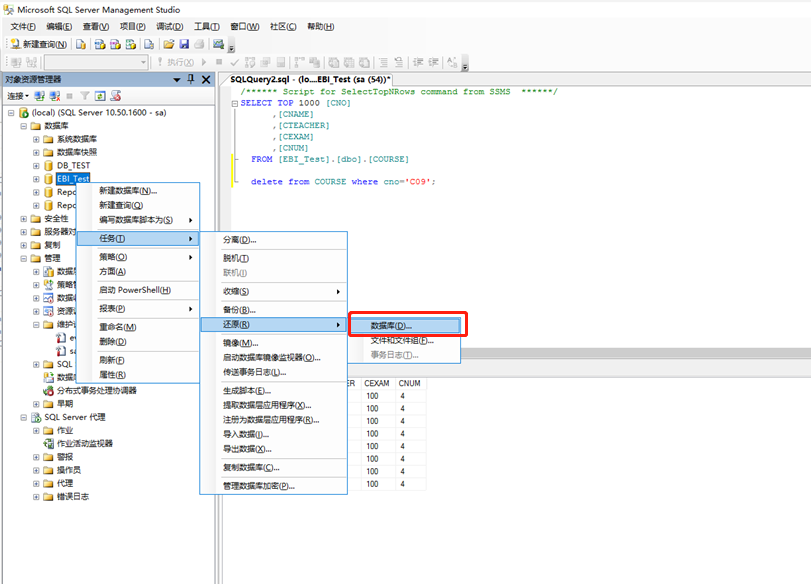Screen dimensions: 811x584
Task: Click the Refresh icon in Object Explorer toolbar
Action: click(x=99, y=95)
